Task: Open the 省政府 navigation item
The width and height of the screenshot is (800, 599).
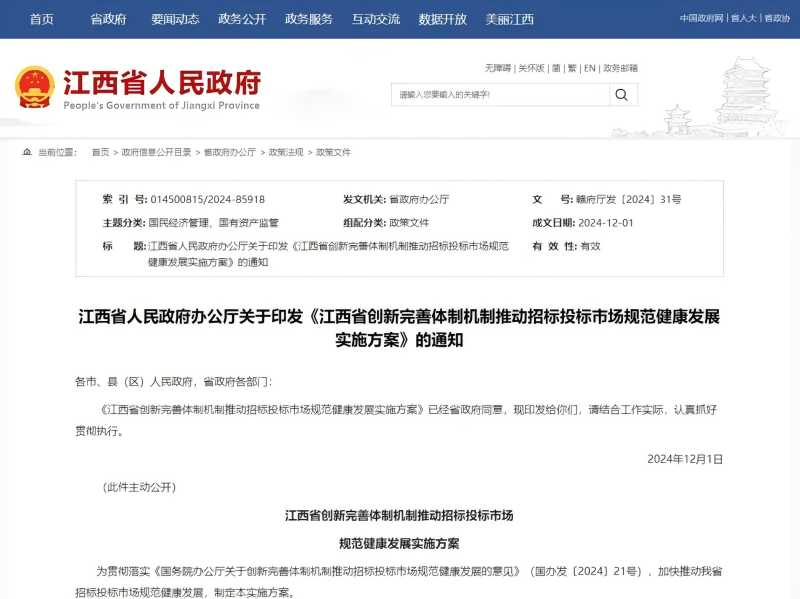Action: point(108,19)
